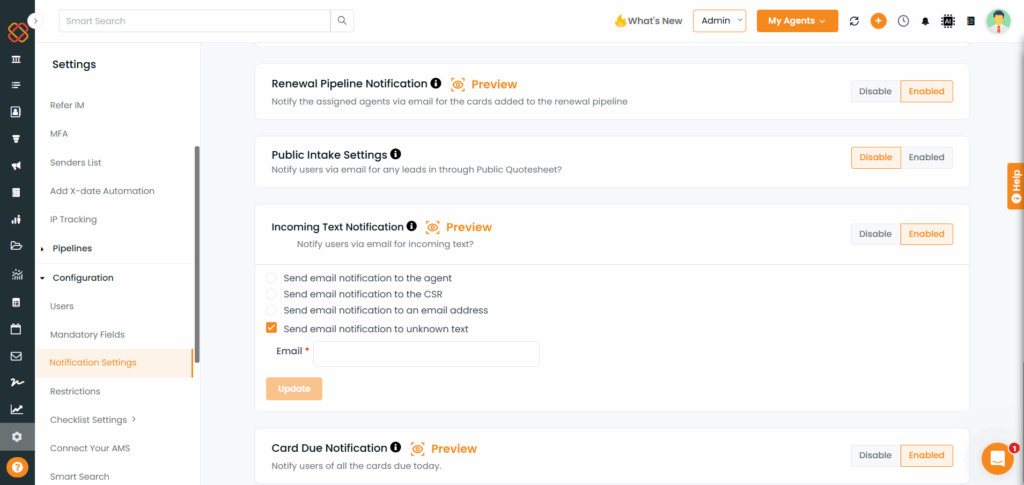Viewport: 1024px width, 485px height.
Task: Open the My Agents dropdown
Action: click(797, 21)
